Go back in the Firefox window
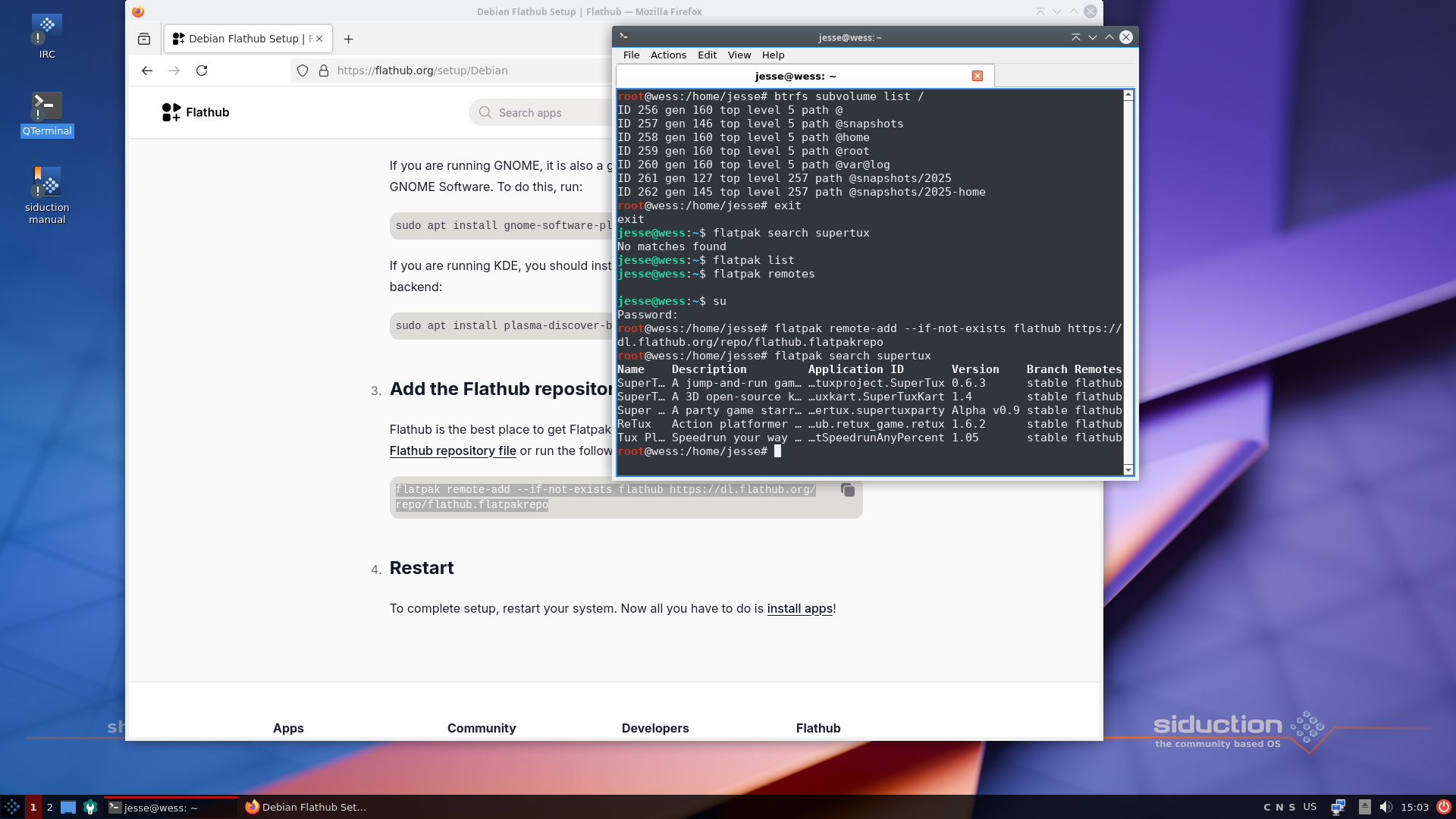Image resolution: width=1456 pixels, height=819 pixels. pos(147,71)
